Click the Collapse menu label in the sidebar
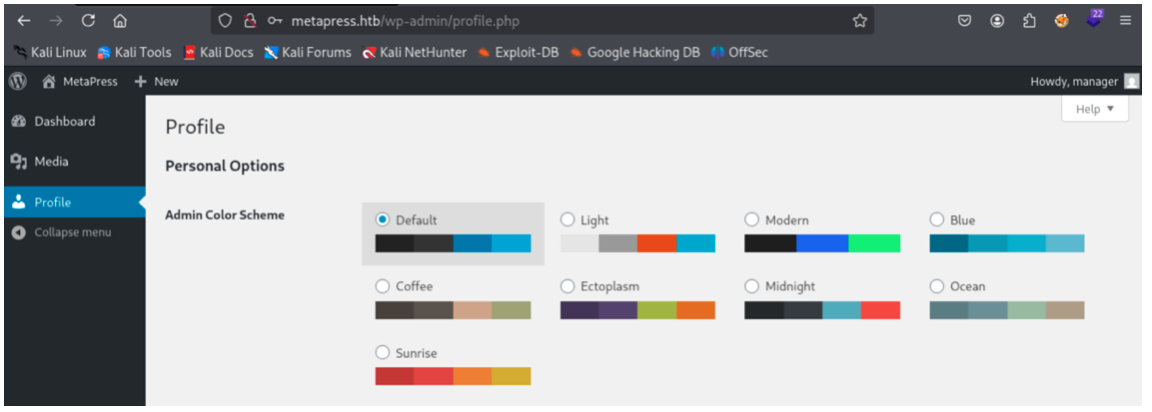 (73, 232)
